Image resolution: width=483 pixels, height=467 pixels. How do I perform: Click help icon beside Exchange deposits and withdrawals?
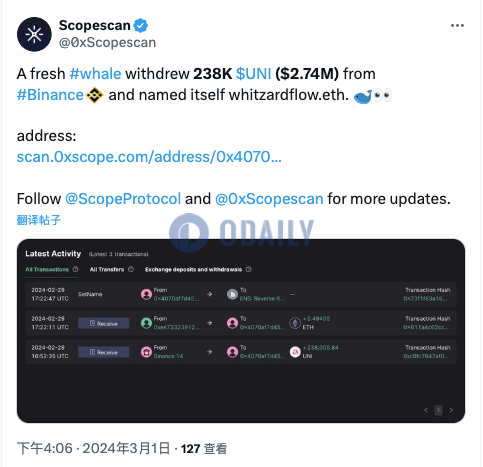pos(249,269)
